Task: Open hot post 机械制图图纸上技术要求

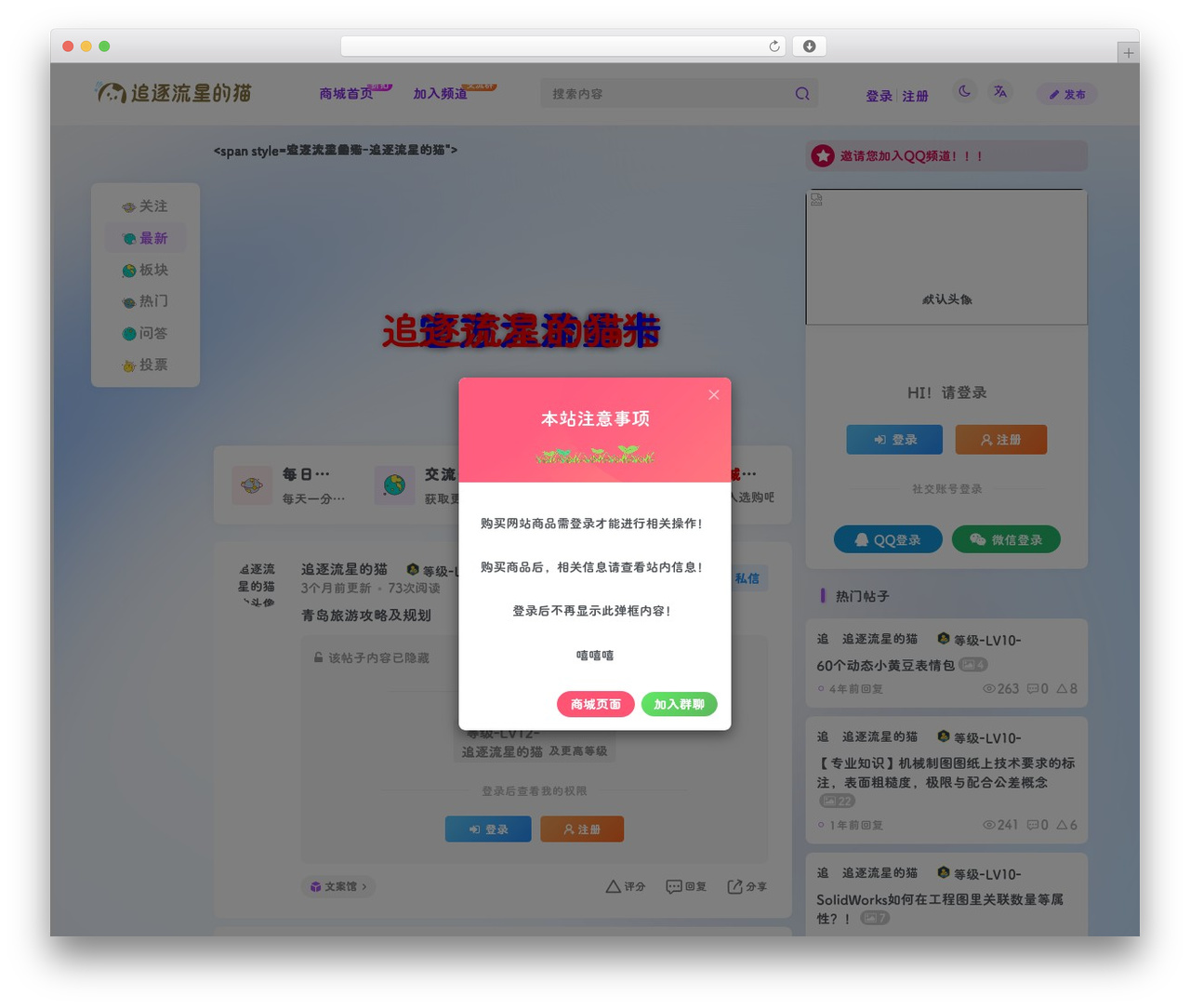Action: pos(945,773)
